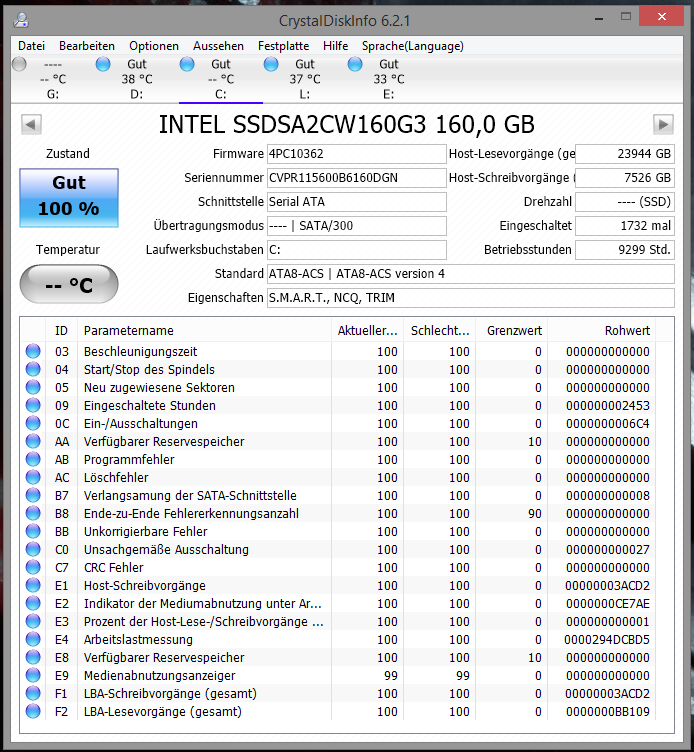Image resolution: width=694 pixels, height=752 pixels.
Task: Click the host reads value 23944 GB
Action: point(625,154)
